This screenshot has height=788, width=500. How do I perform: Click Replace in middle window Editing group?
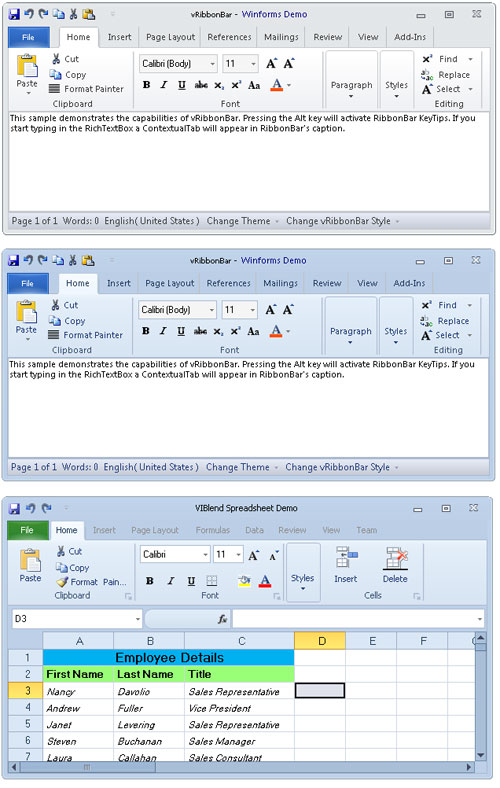445,321
